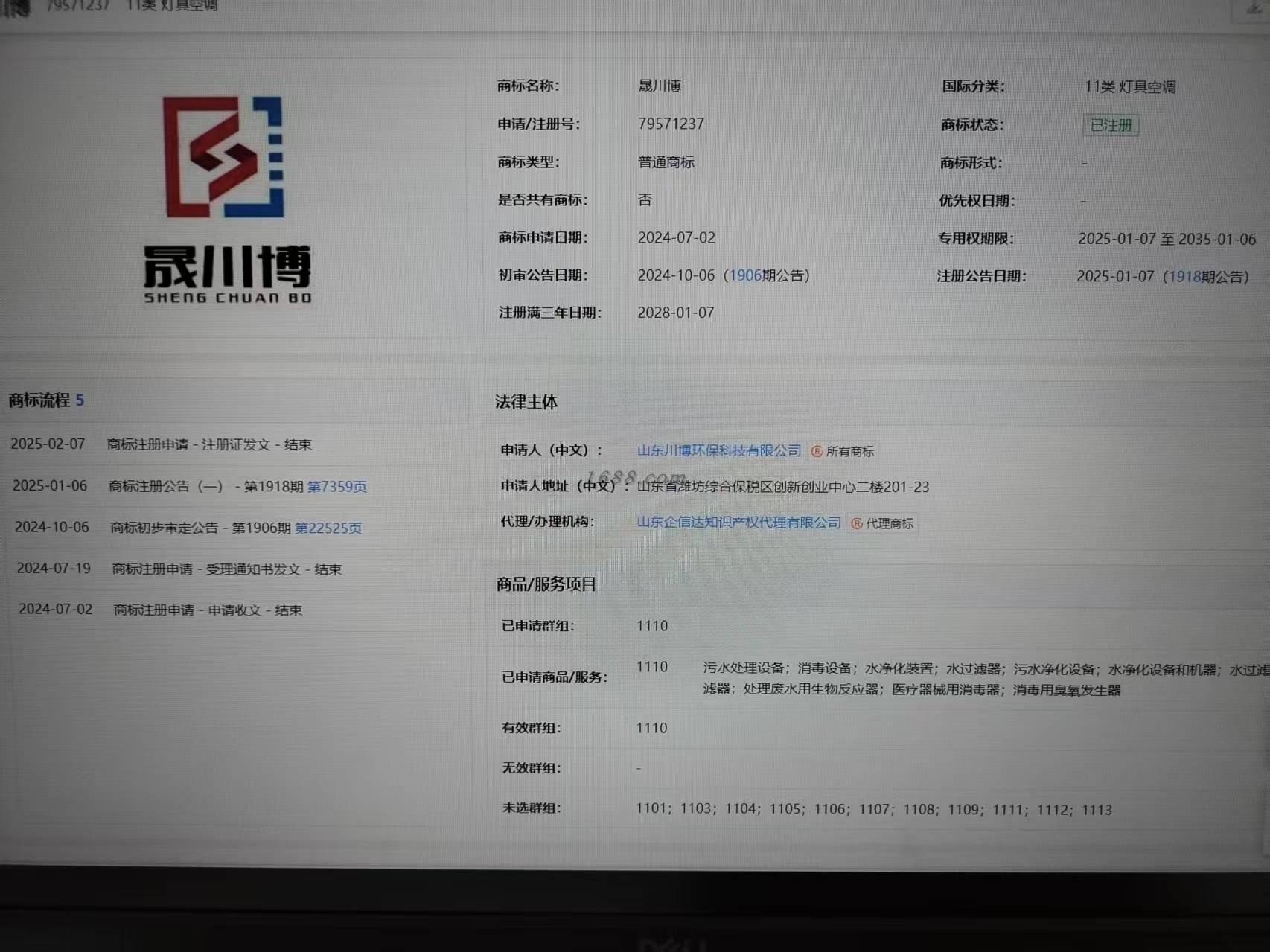Image resolution: width=1270 pixels, height=952 pixels.
Task: Select exclusive period 2025-01-07 至 2035-01-06
Action: tap(1167, 239)
